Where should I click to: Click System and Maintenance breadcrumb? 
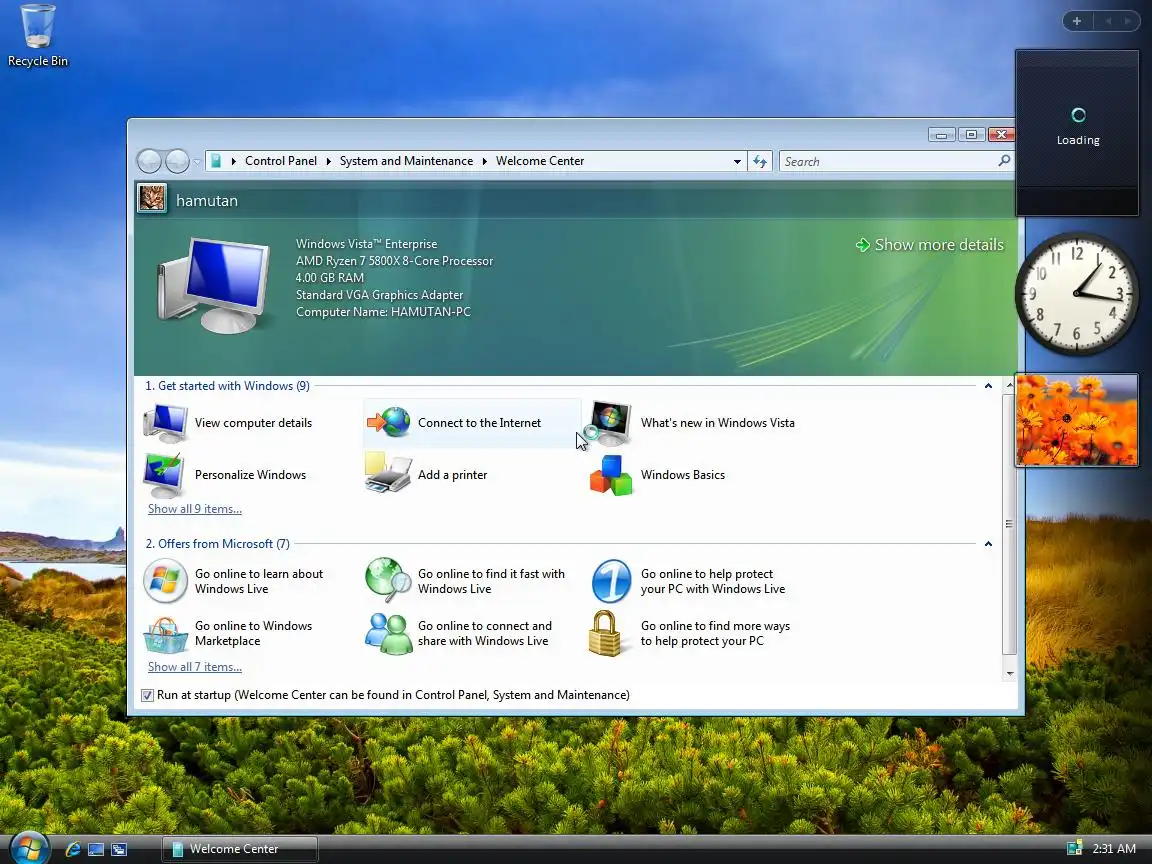click(x=406, y=161)
